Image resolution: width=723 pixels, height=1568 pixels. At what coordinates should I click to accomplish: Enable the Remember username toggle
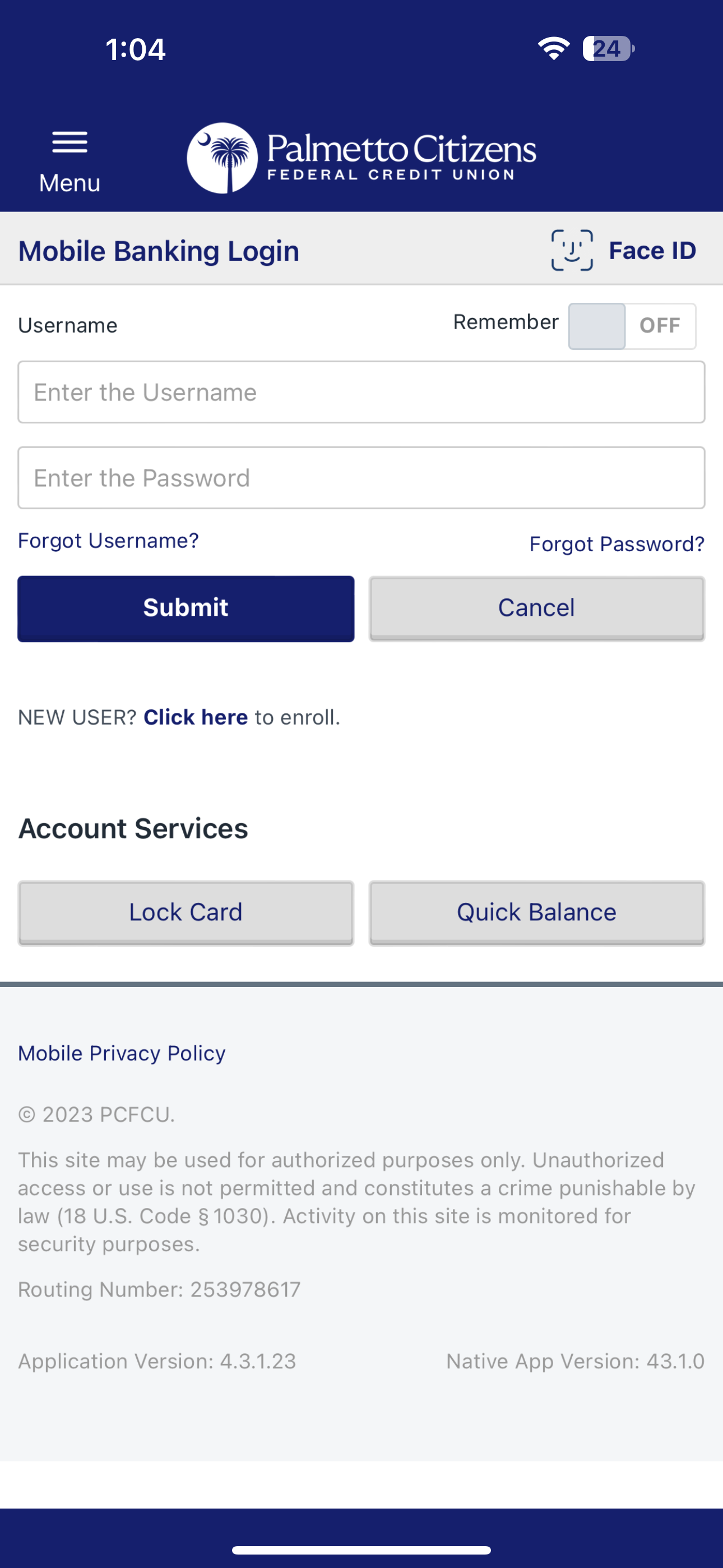click(632, 326)
